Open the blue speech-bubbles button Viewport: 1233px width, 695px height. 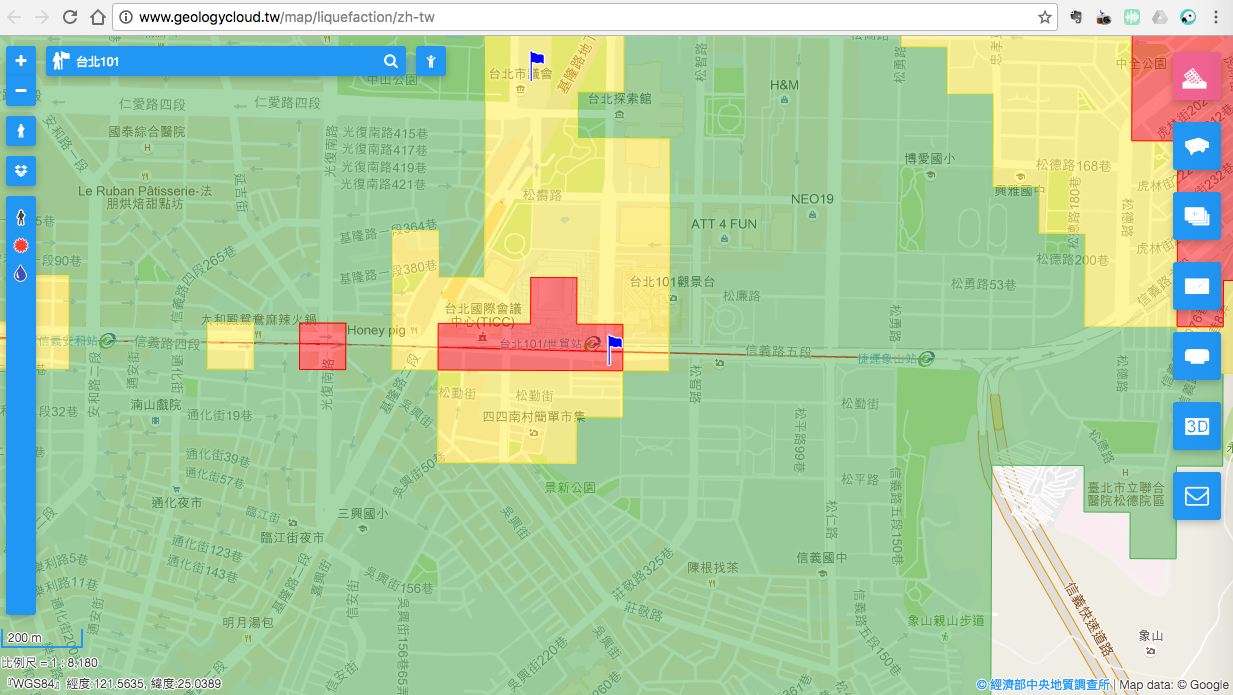tap(1197, 146)
